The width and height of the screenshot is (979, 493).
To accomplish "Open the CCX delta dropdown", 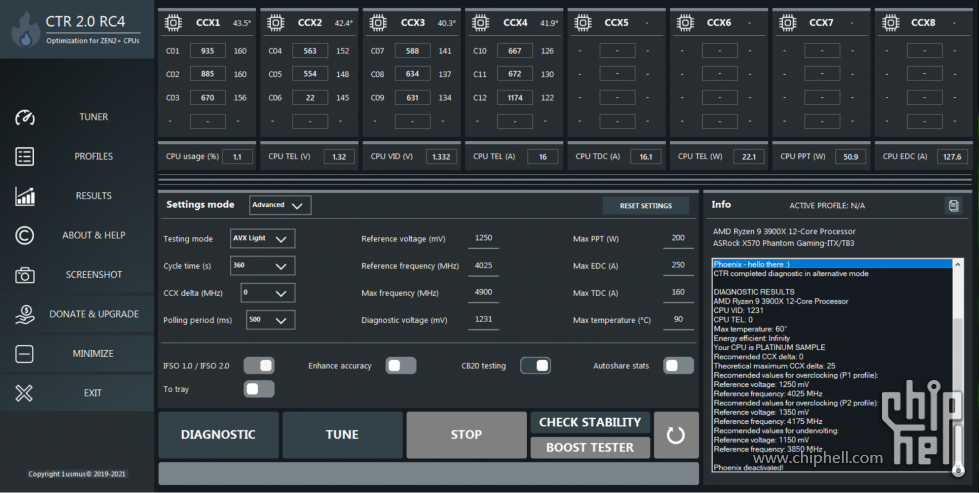I will point(268,293).
